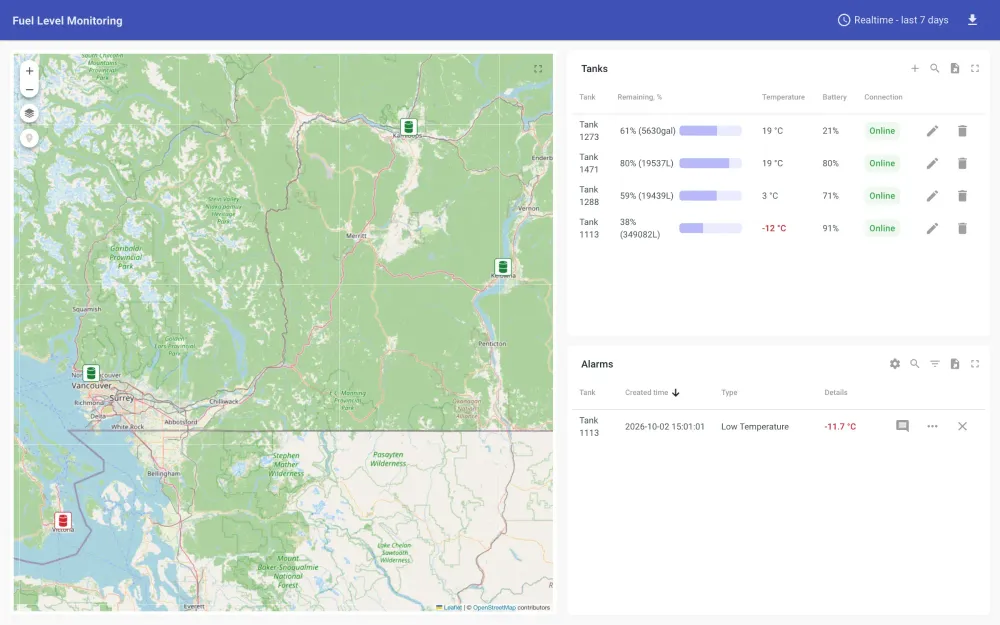Select the green tank marker at Vancouver

coord(91,372)
